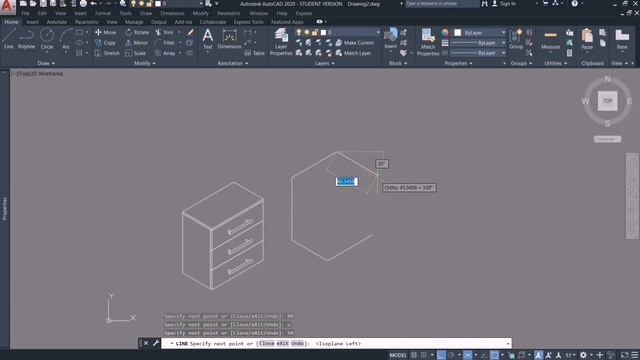The image size is (640, 360).
Task: Open the Manage ribbon tab
Action: (134, 22)
